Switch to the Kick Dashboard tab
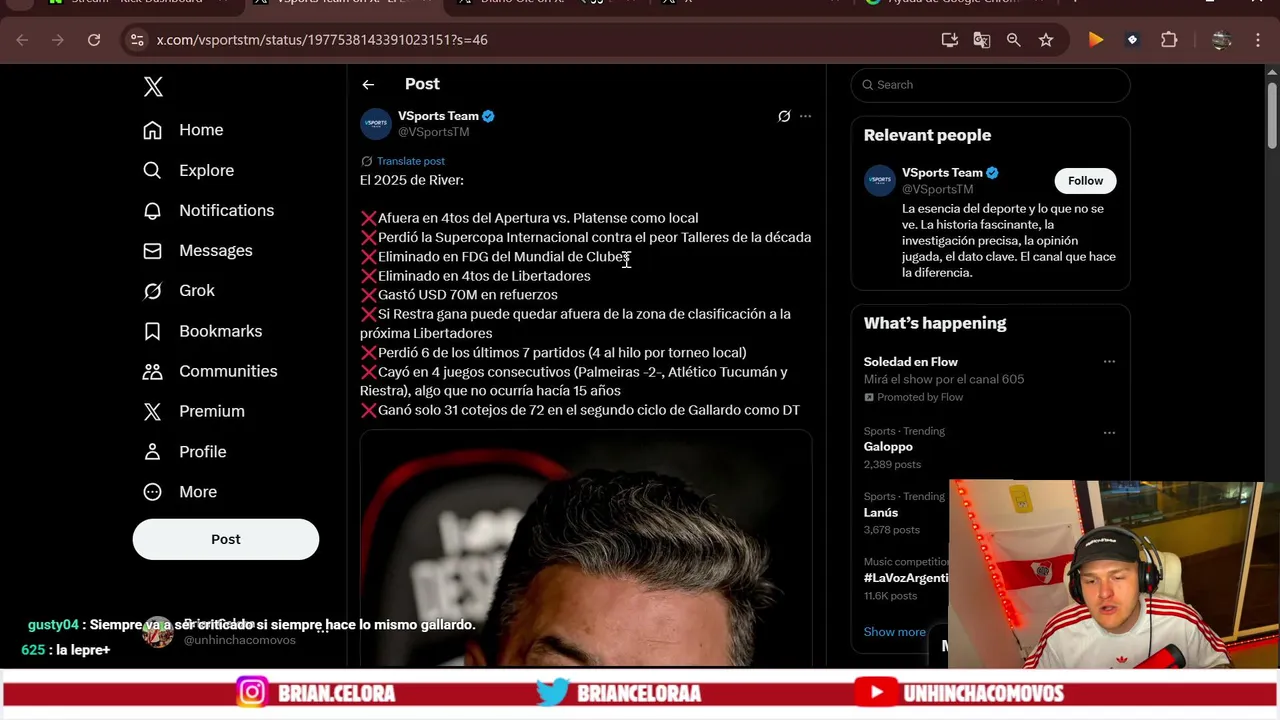This screenshot has height=720, width=1280. tap(138, 3)
